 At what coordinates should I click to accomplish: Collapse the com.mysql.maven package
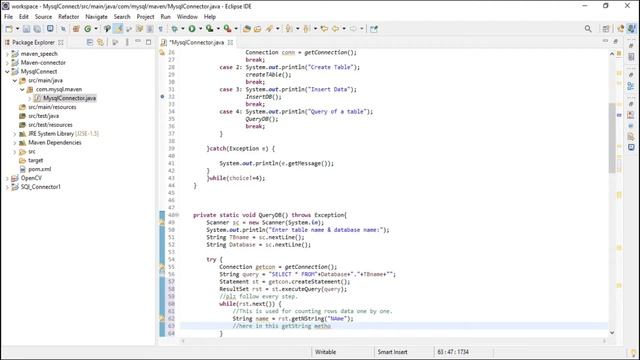[22, 89]
